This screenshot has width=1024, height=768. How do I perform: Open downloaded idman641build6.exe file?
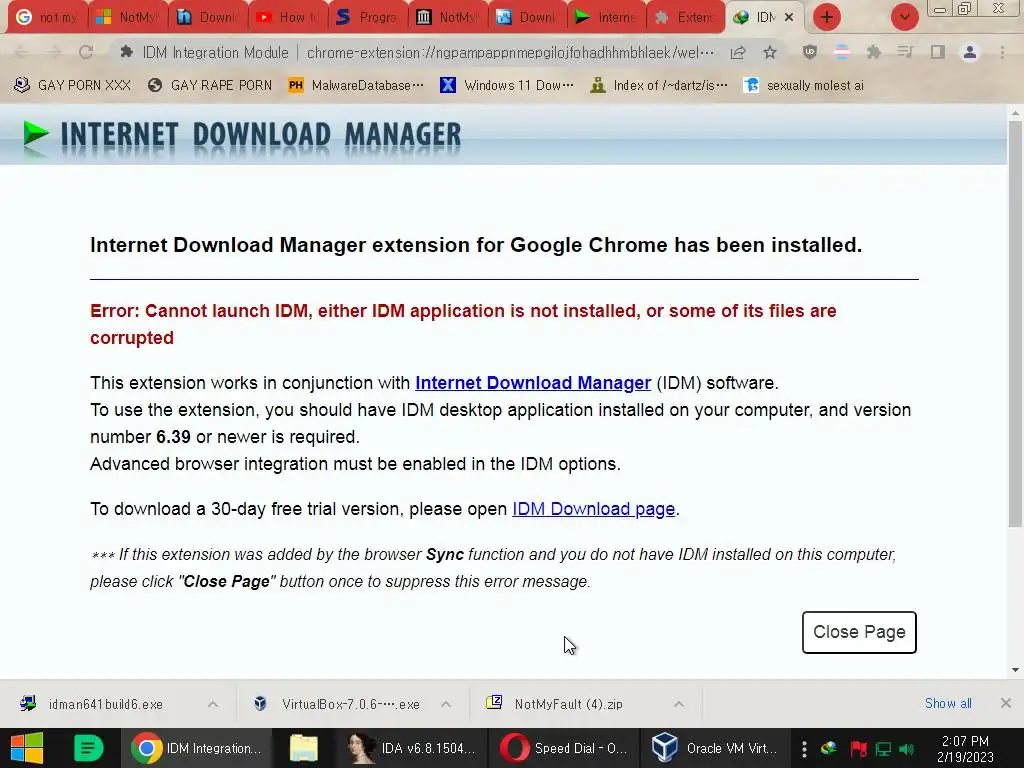pos(104,704)
